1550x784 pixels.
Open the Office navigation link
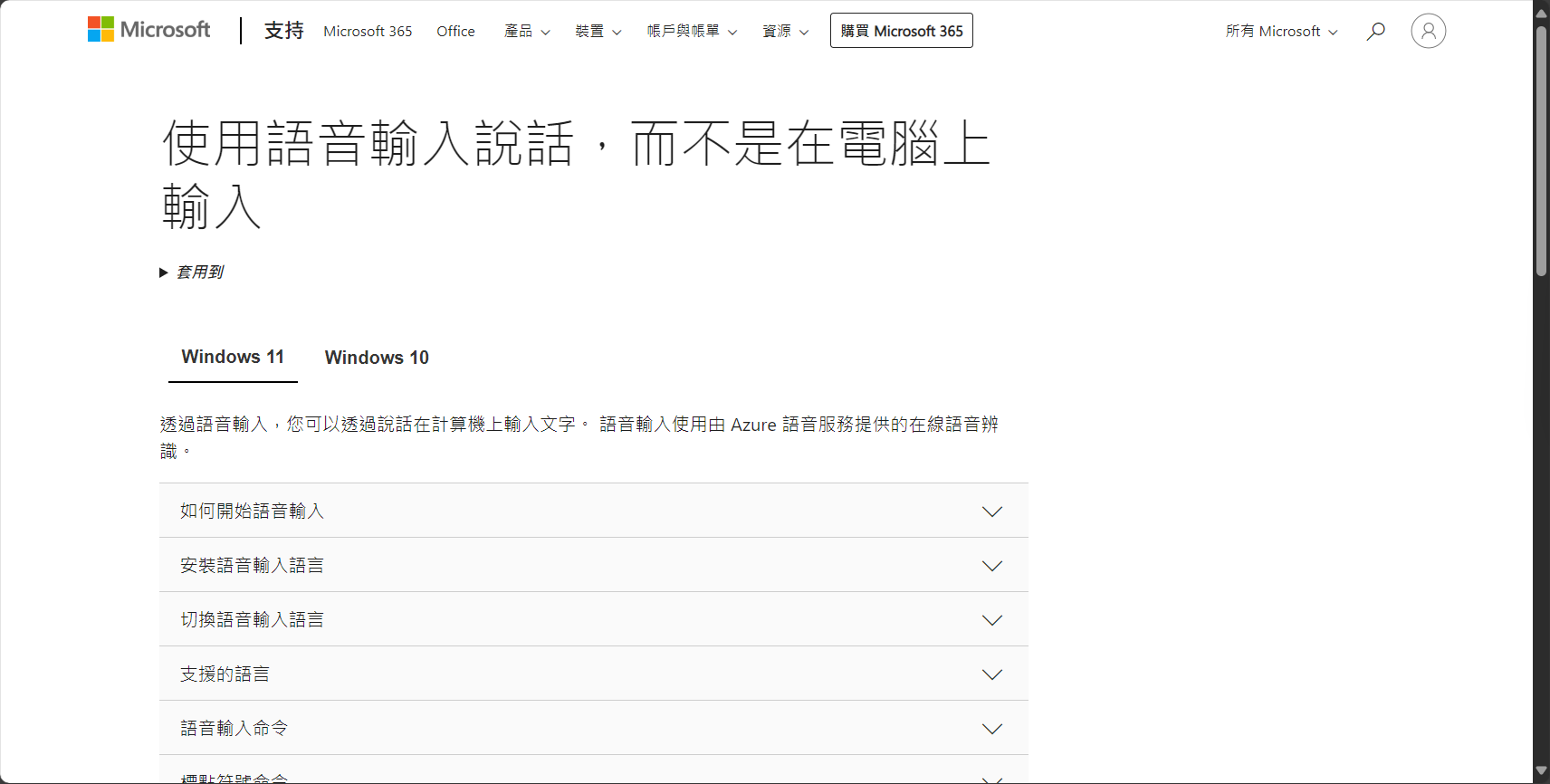click(x=455, y=31)
